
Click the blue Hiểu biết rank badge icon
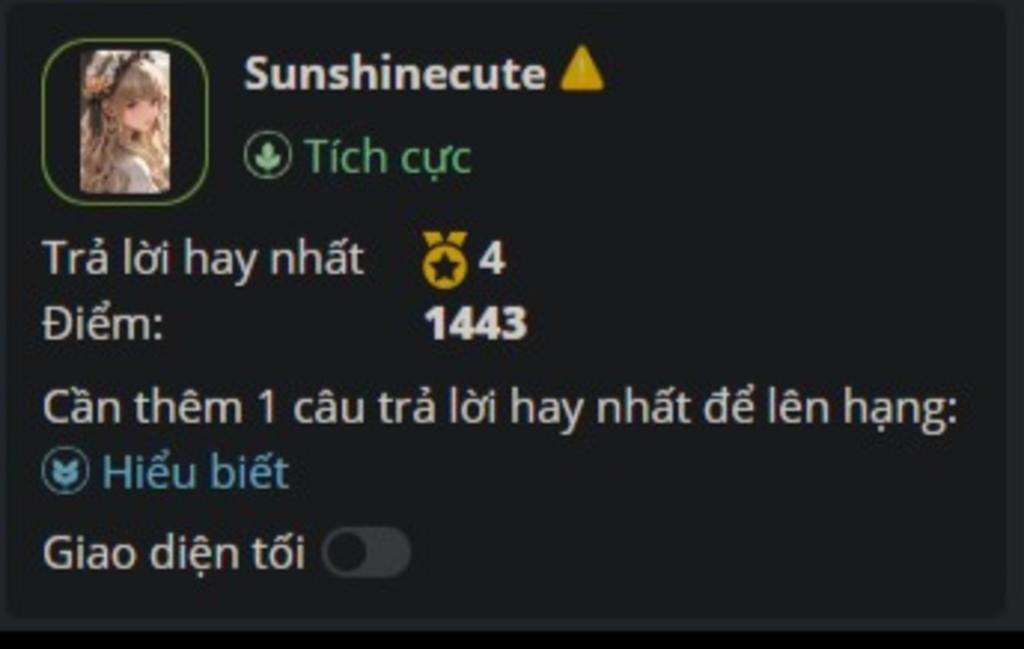[65, 470]
